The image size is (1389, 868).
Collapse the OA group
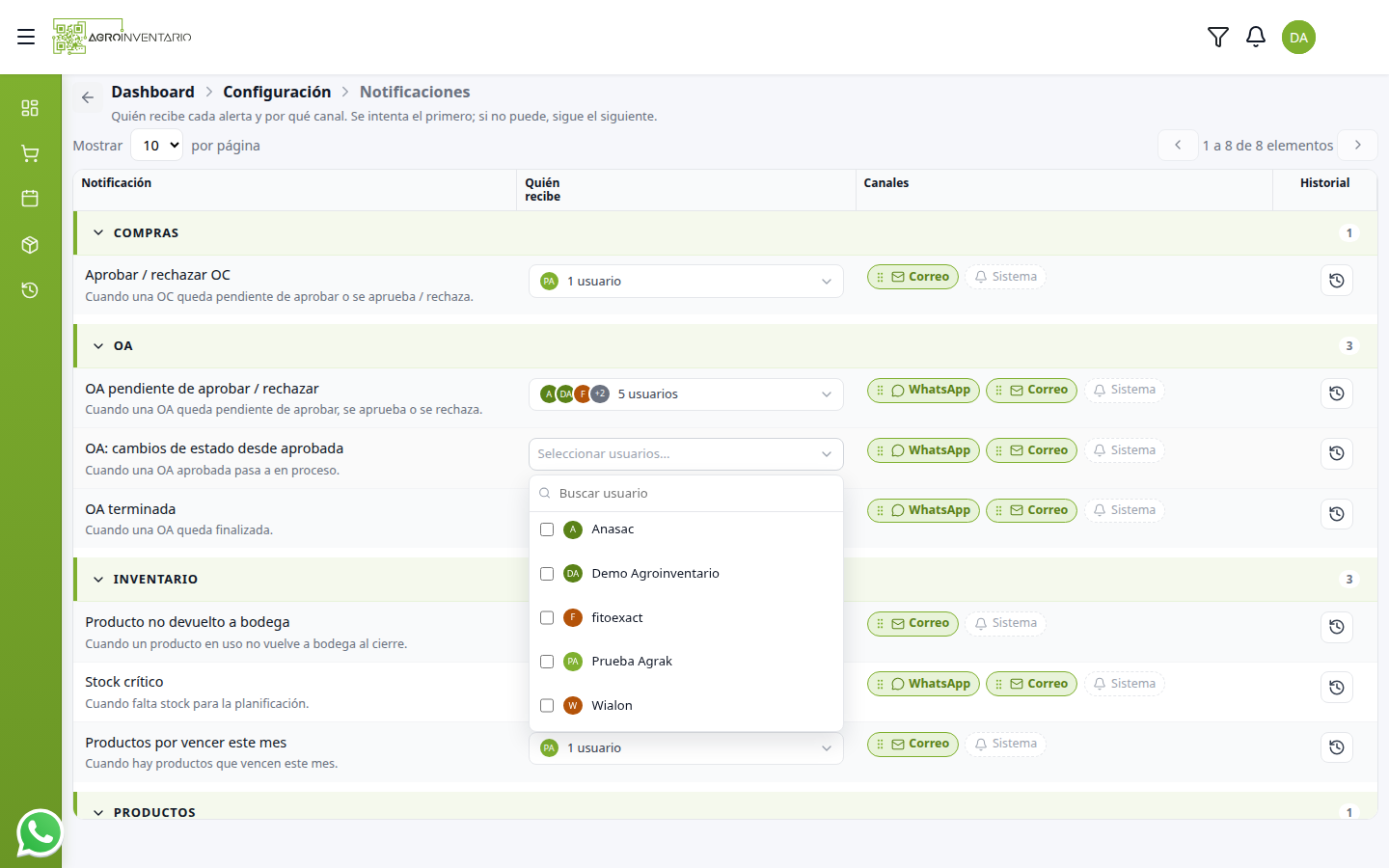point(98,346)
